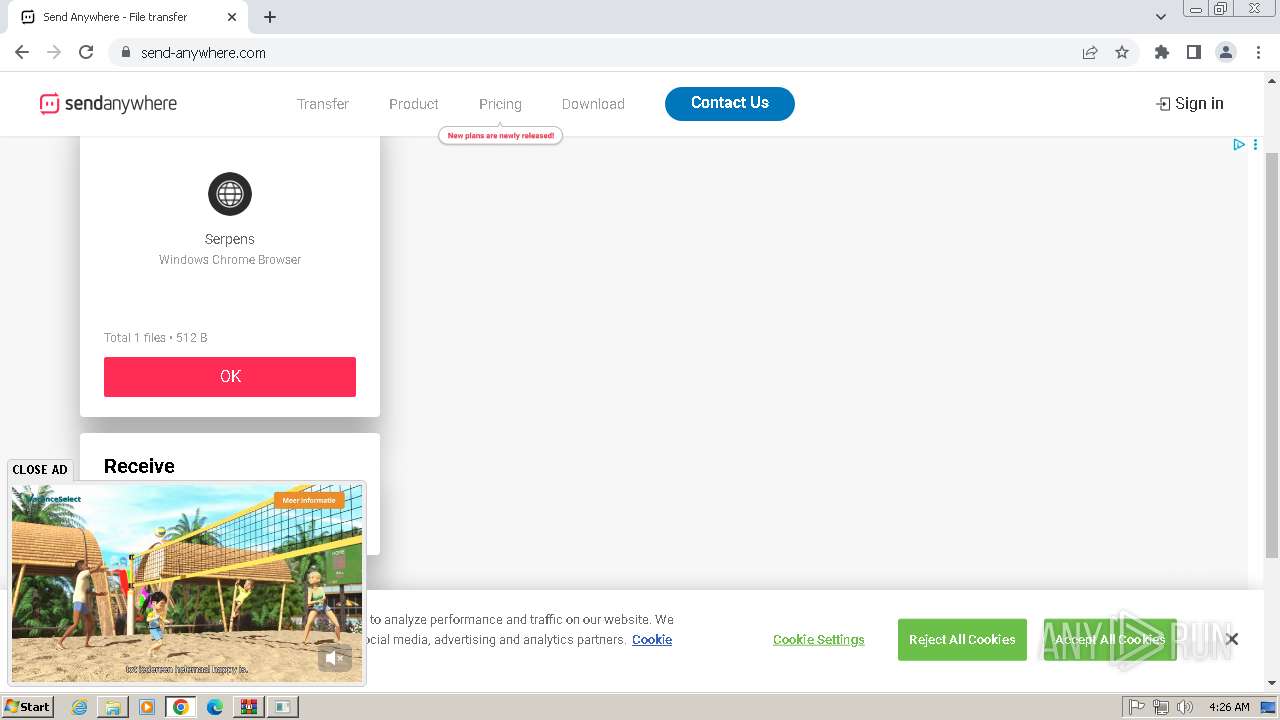The image size is (1280, 720).
Task: Click the Receive heading
Action: click(x=139, y=466)
